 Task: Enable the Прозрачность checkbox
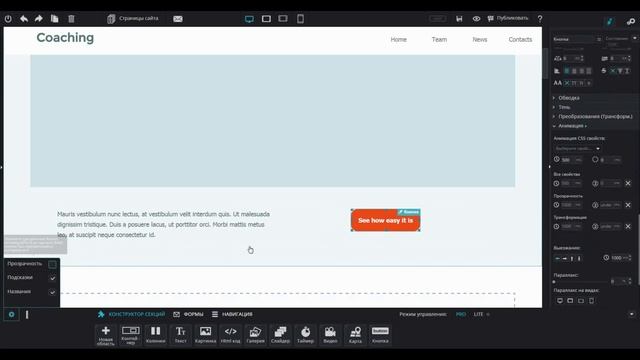click(x=52, y=264)
